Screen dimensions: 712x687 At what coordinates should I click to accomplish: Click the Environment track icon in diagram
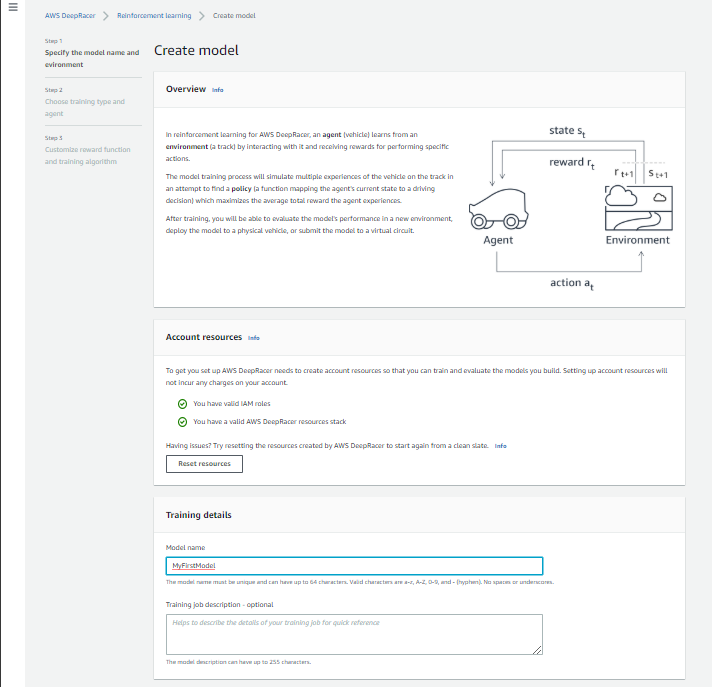[x=638, y=208]
